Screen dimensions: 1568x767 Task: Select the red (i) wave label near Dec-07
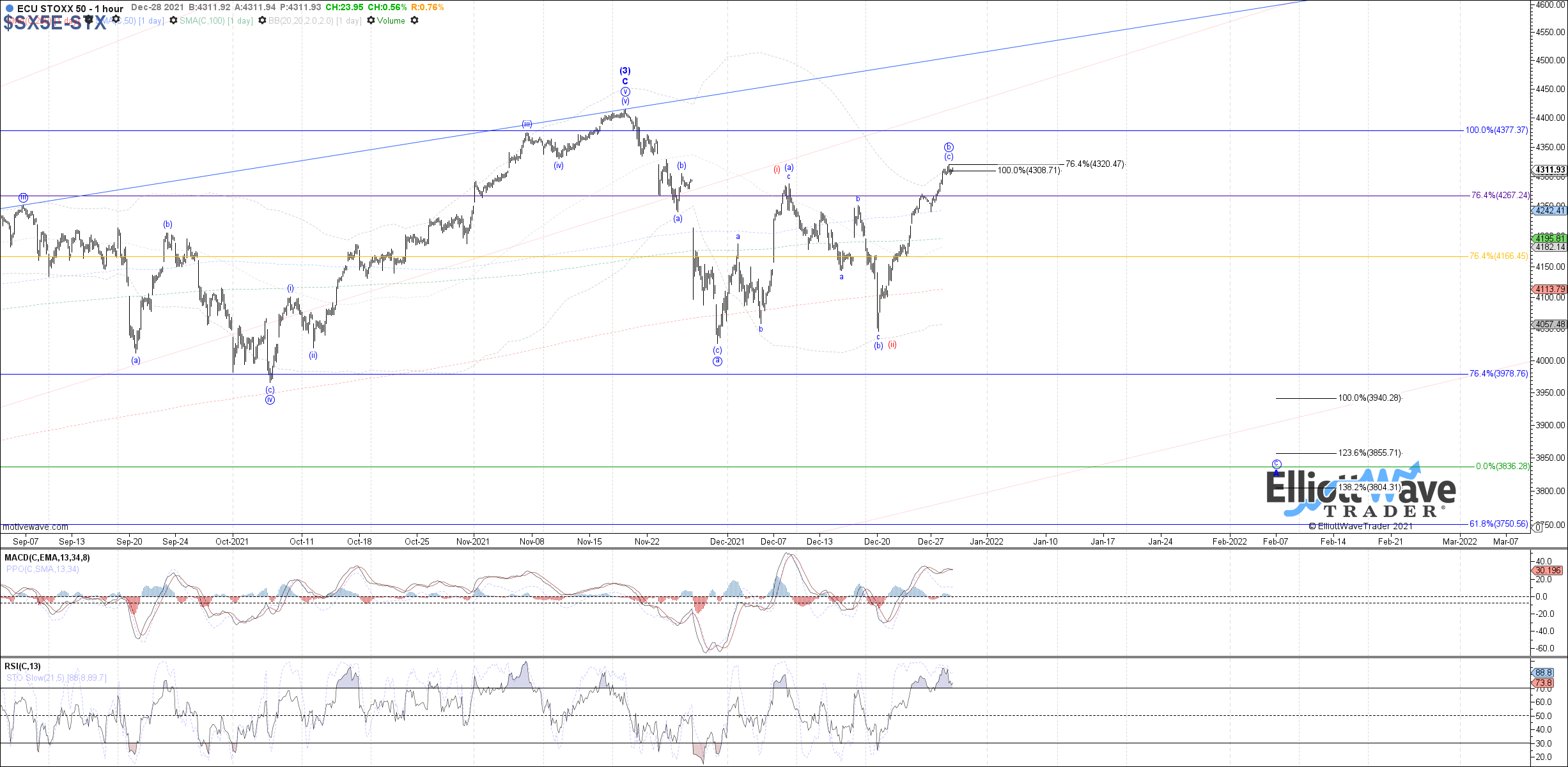pos(777,169)
